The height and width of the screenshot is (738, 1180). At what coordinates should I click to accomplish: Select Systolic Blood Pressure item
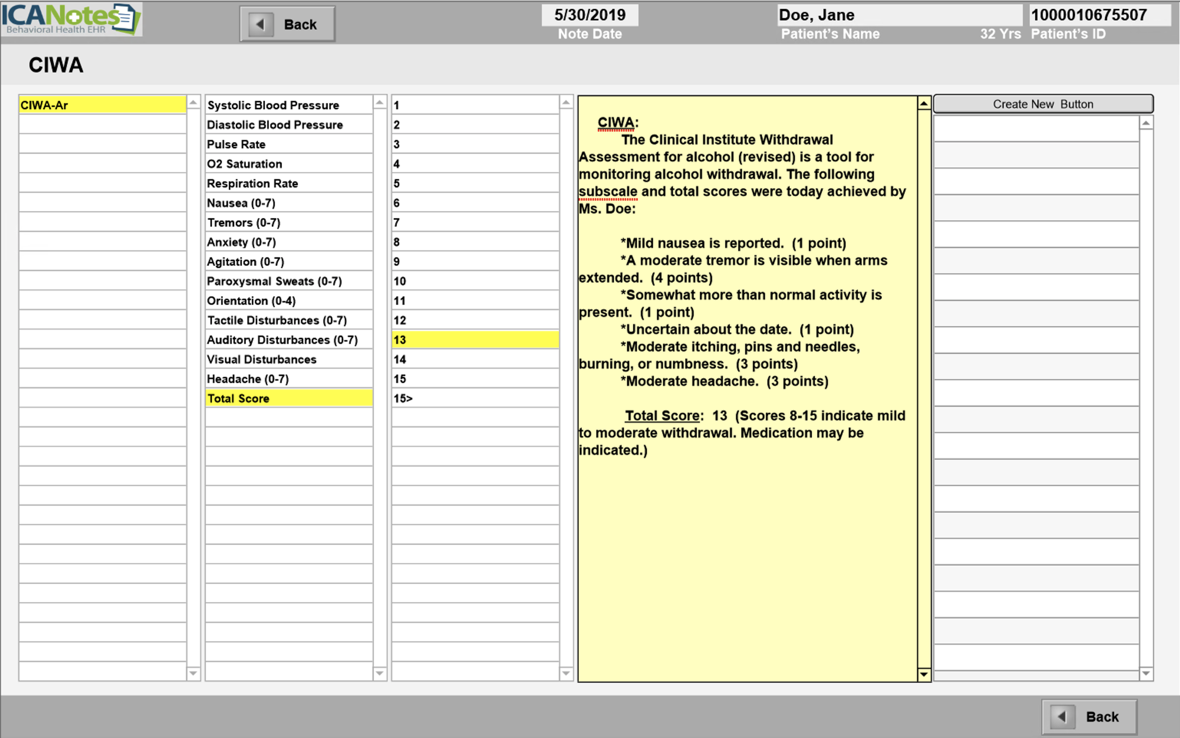pyautogui.click(x=288, y=105)
